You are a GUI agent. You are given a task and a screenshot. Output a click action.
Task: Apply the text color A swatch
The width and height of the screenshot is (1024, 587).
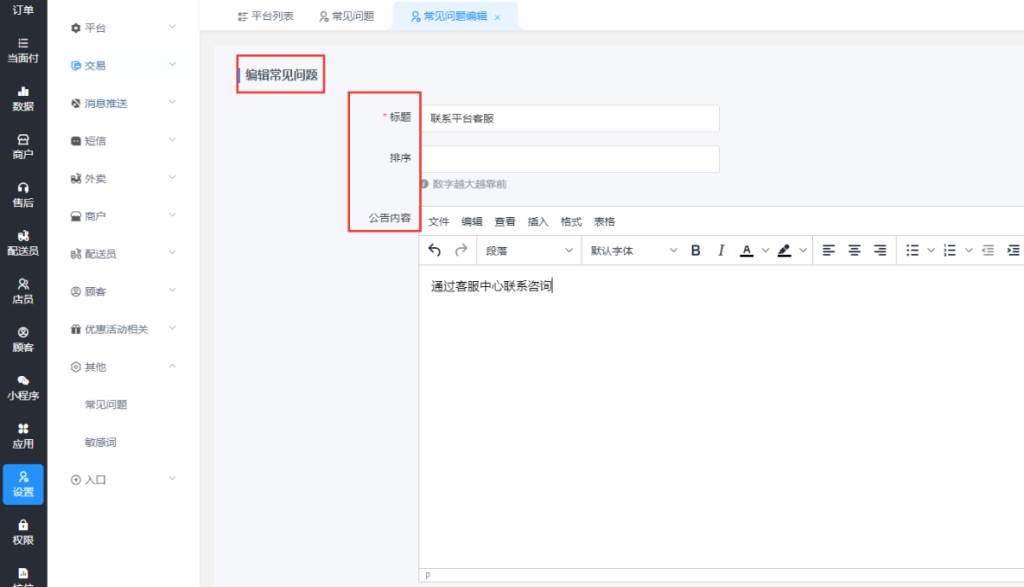tap(746, 250)
